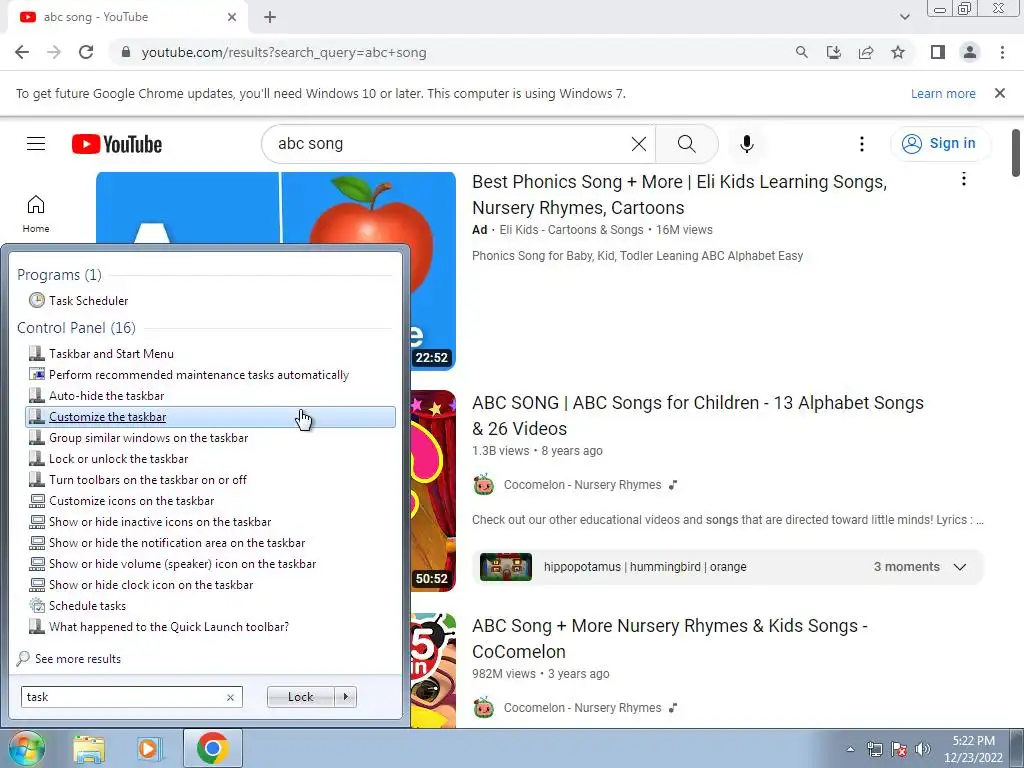Click the YouTube logo
Viewport: 1024px width, 768px height.
click(x=117, y=144)
